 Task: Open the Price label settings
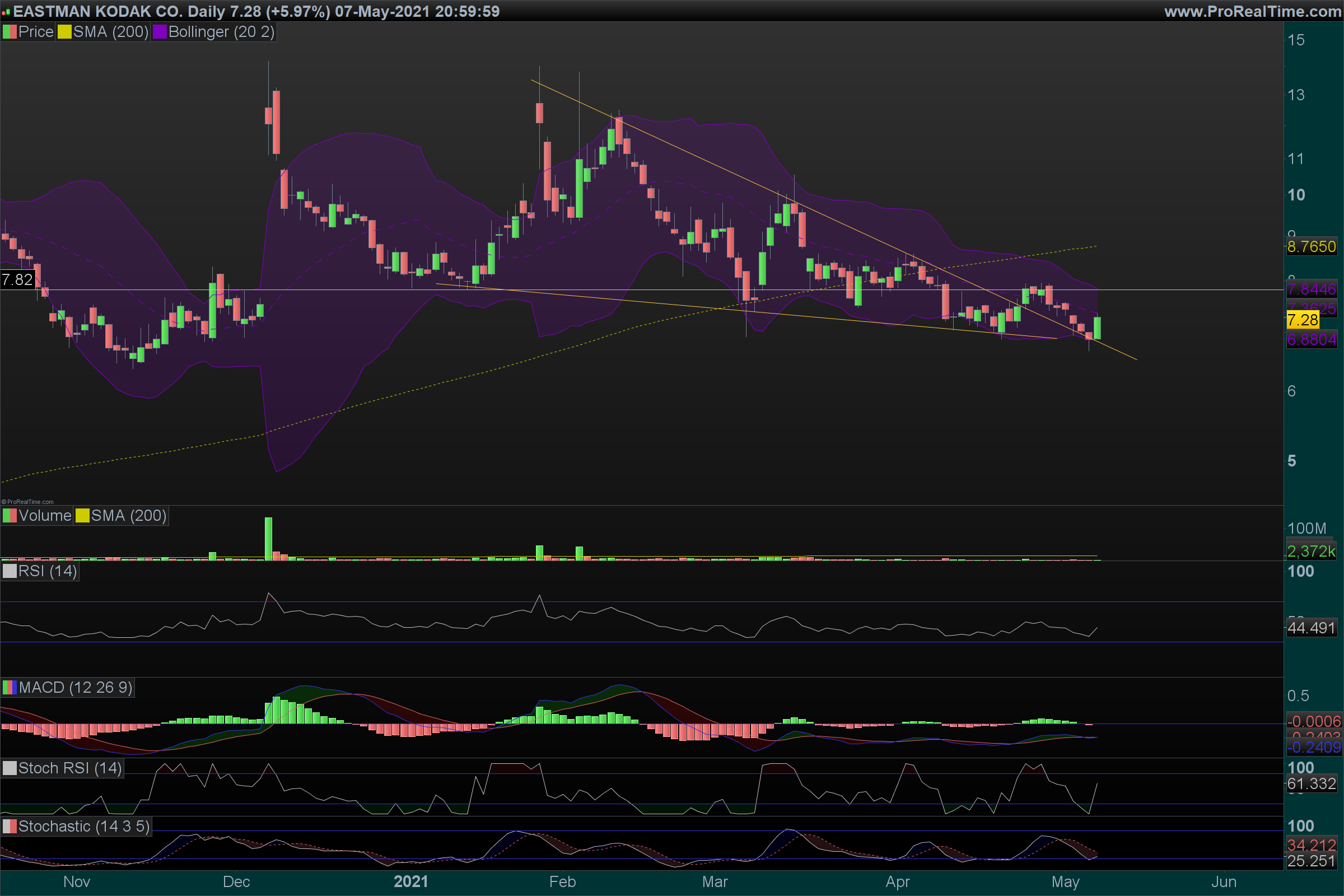coord(35,32)
